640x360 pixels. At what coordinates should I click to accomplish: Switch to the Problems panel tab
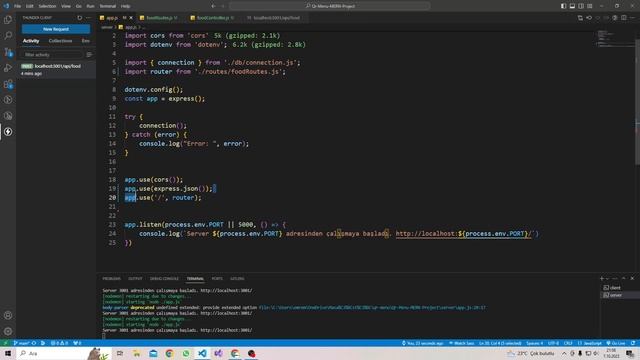click(x=111, y=279)
